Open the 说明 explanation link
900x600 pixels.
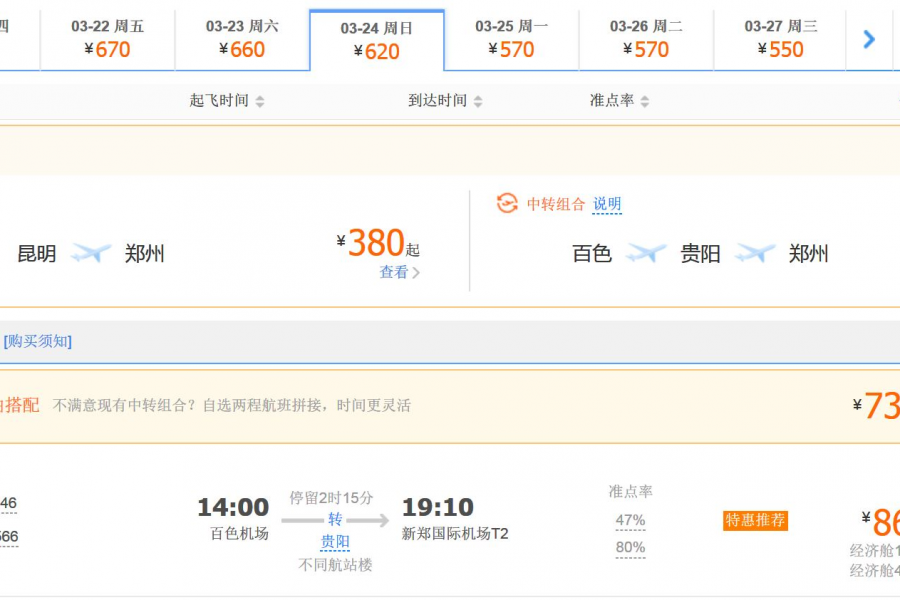pyautogui.click(x=608, y=203)
